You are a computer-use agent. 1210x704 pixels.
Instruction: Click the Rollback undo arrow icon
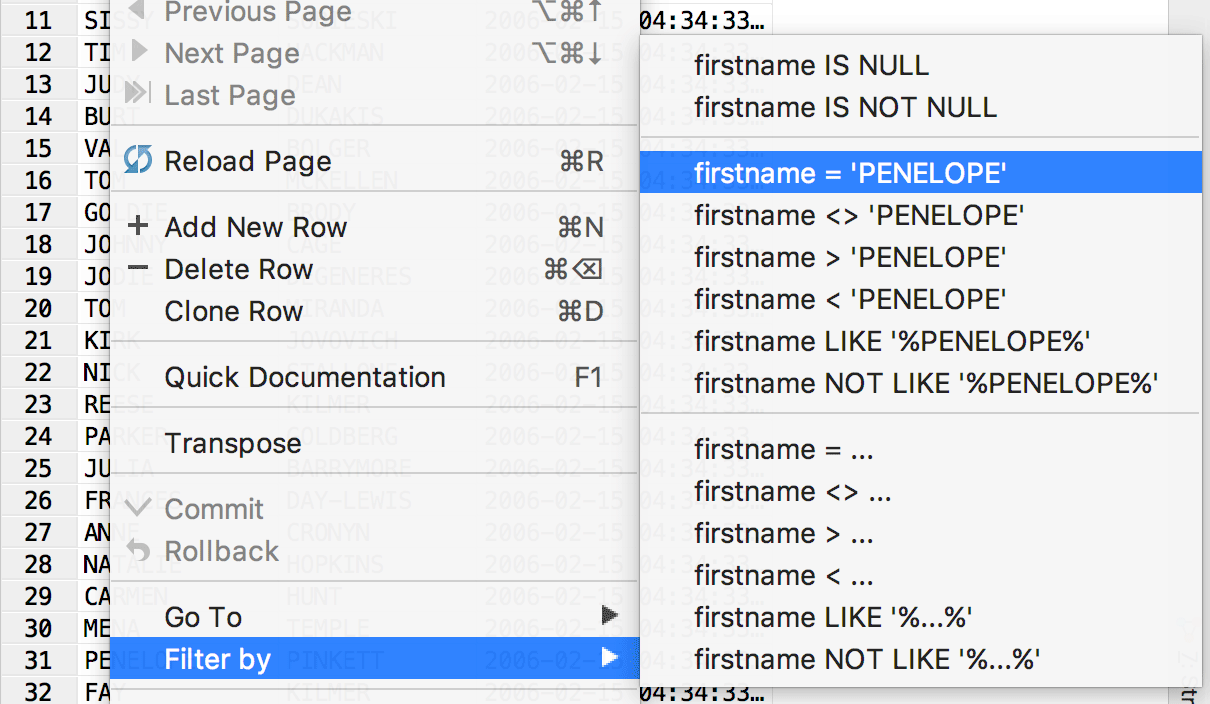click(139, 550)
